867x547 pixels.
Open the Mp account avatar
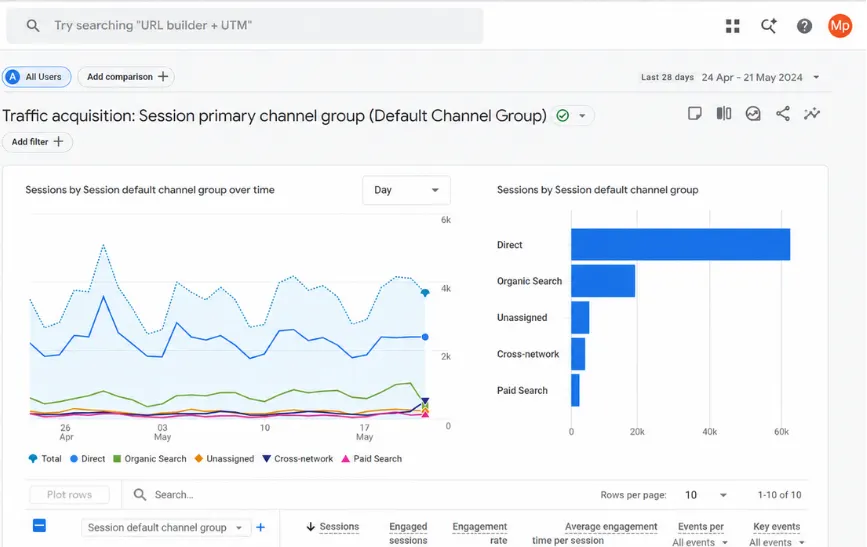tap(839, 25)
